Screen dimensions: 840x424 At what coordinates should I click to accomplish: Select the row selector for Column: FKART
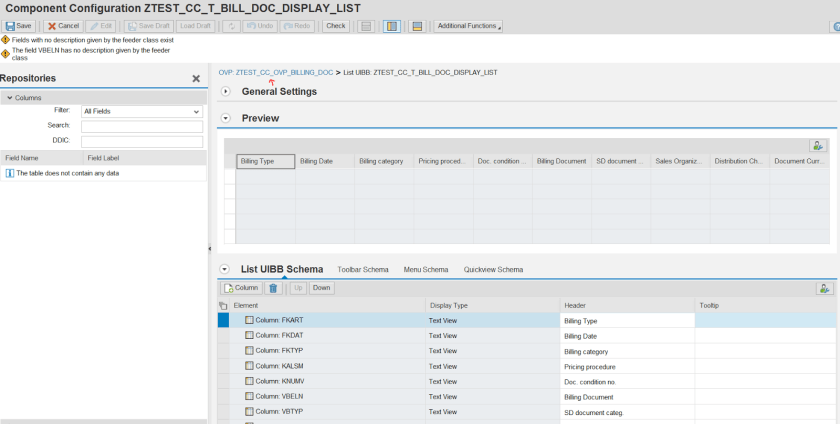(223, 320)
